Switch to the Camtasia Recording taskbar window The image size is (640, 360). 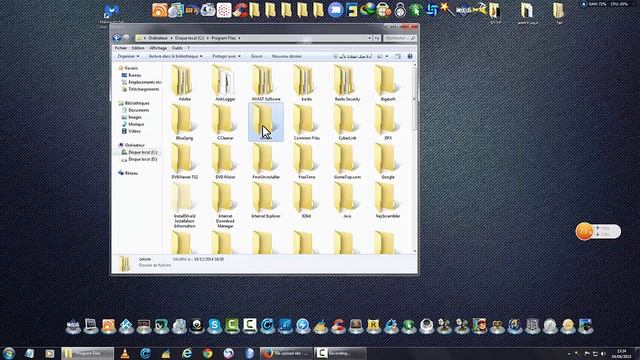[340, 353]
